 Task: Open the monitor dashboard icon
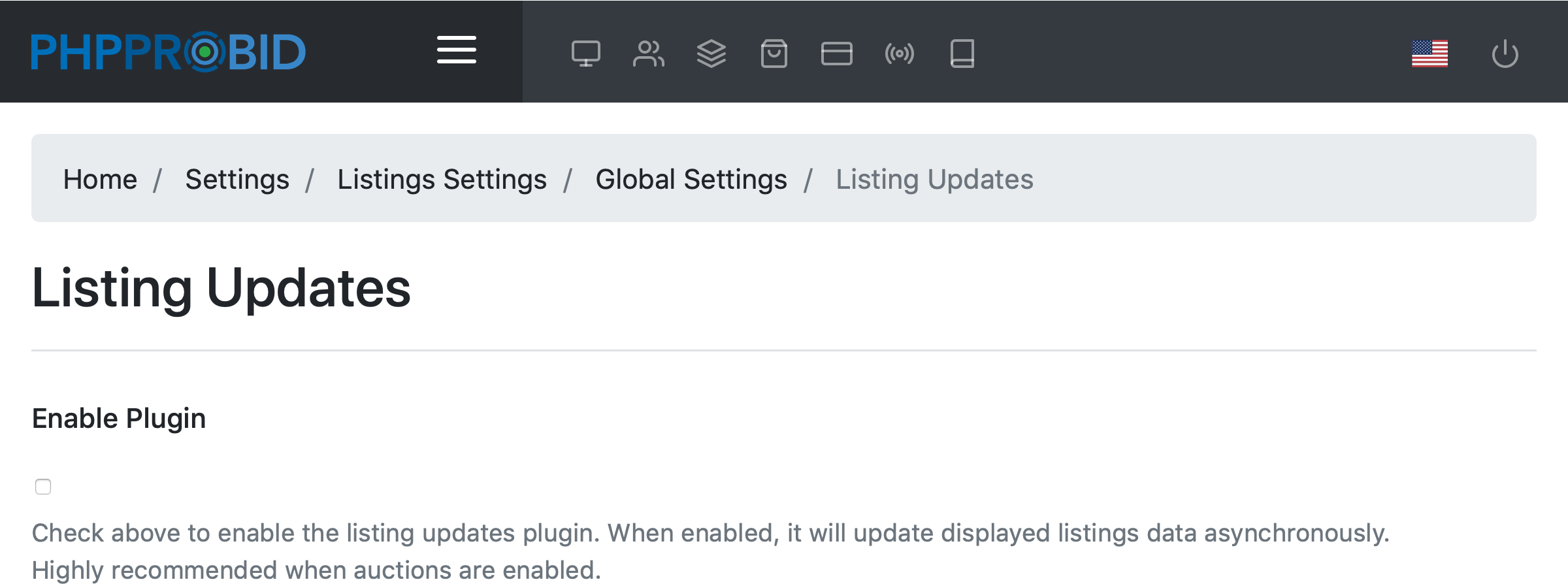tap(585, 54)
